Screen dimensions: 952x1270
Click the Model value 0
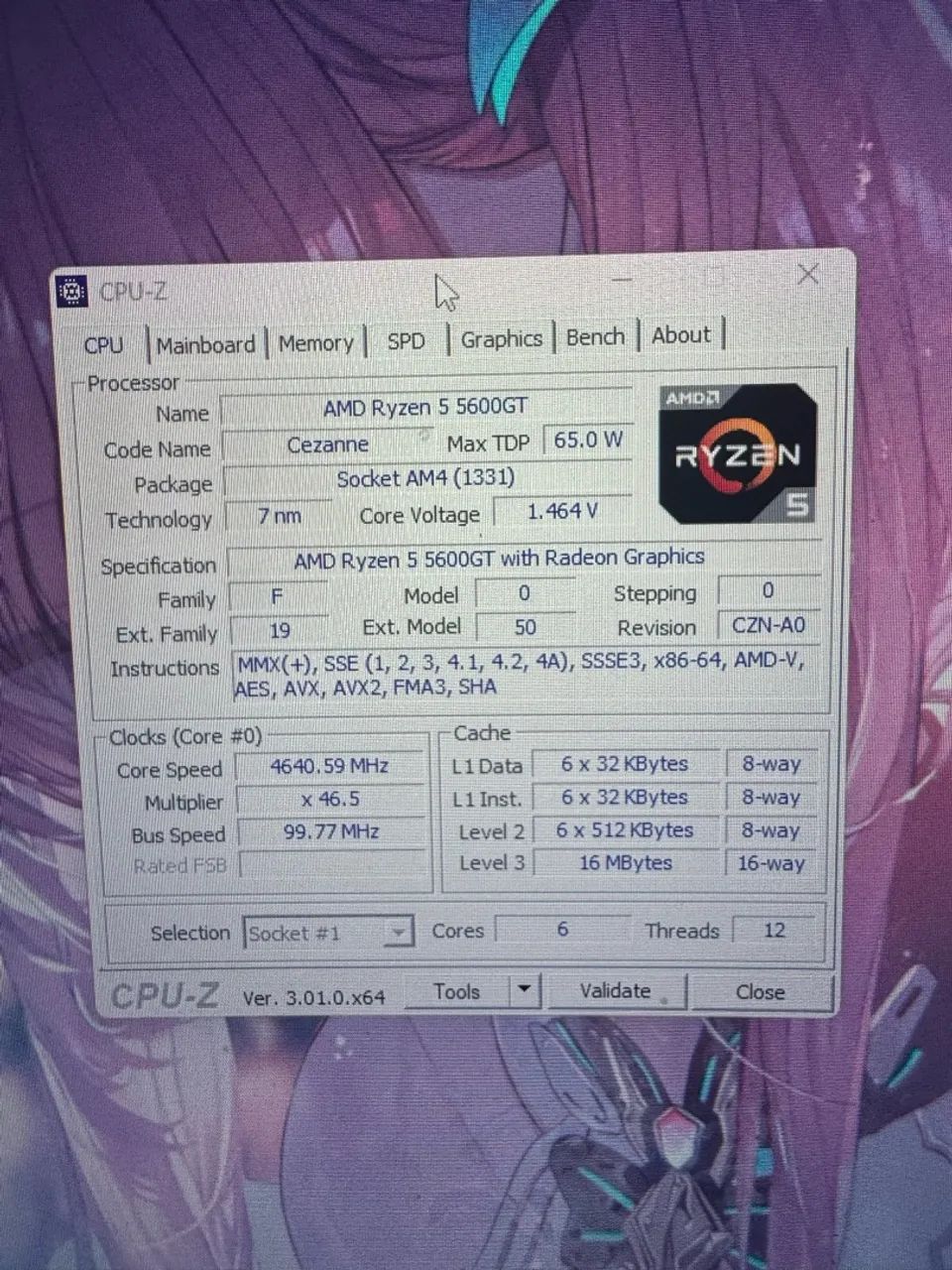pyautogui.click(x=525, y=593)
